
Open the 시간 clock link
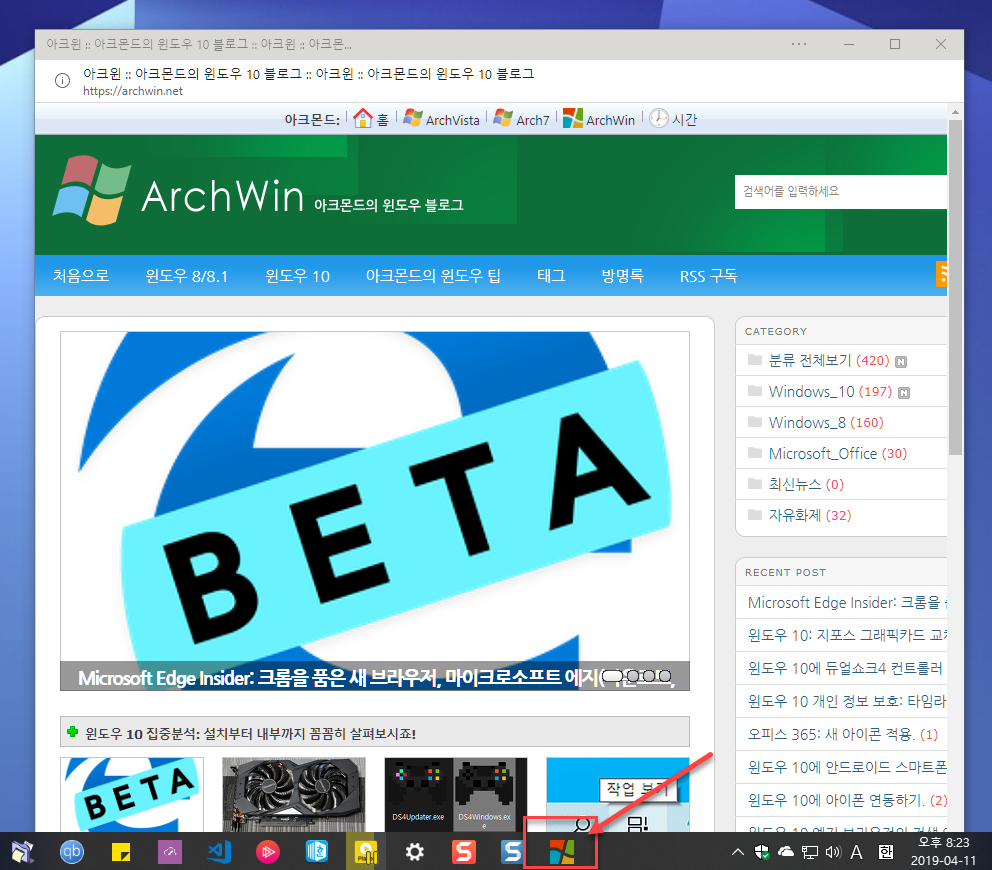point(673,119)
